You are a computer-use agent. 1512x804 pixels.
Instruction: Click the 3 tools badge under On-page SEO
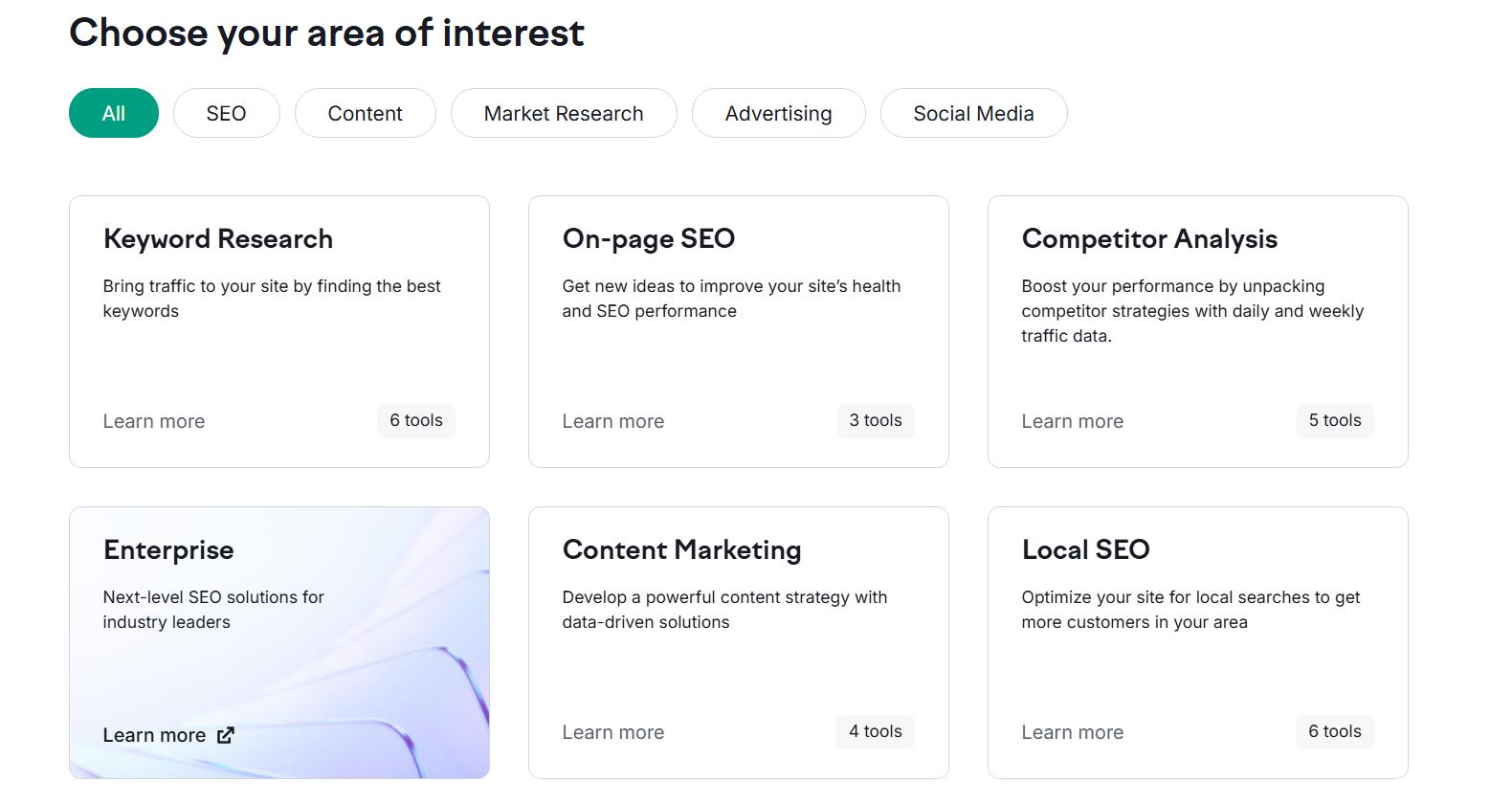[875, 420]
